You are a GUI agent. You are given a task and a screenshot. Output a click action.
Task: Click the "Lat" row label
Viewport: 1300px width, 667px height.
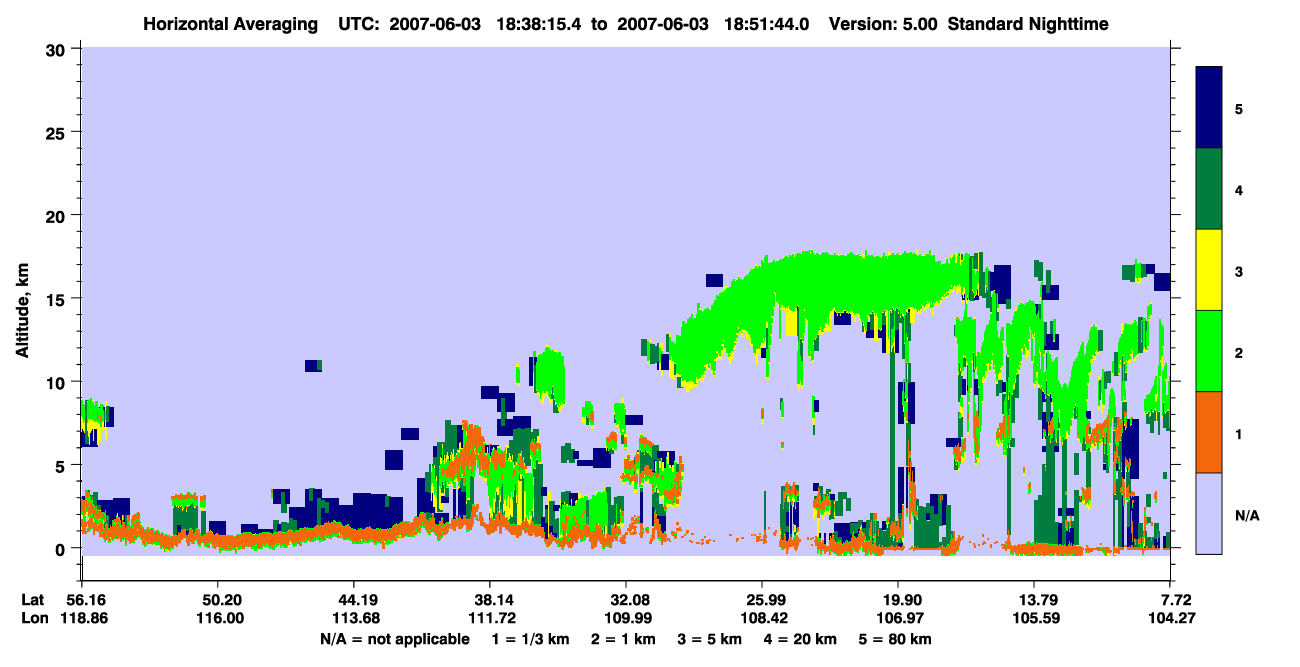click(32, 600)
